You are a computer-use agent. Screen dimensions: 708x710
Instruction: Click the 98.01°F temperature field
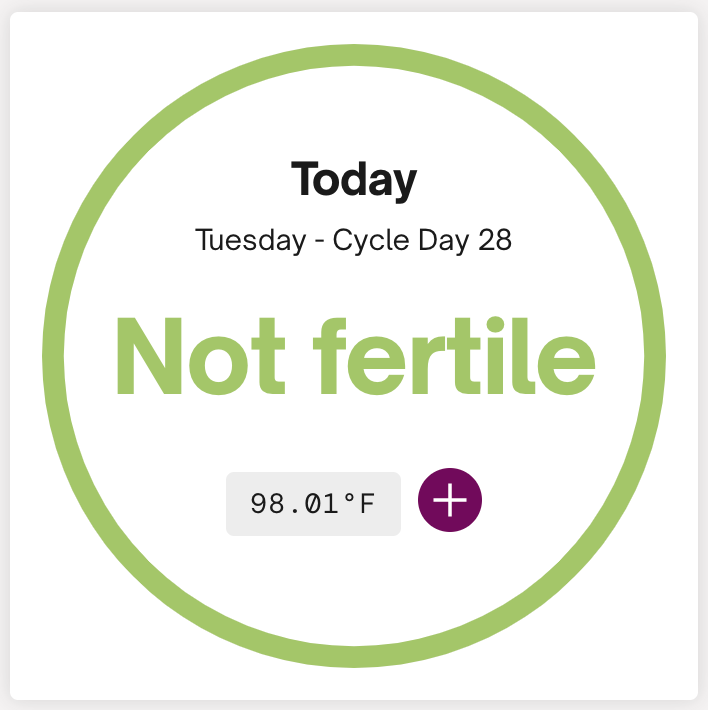(313, 503)
